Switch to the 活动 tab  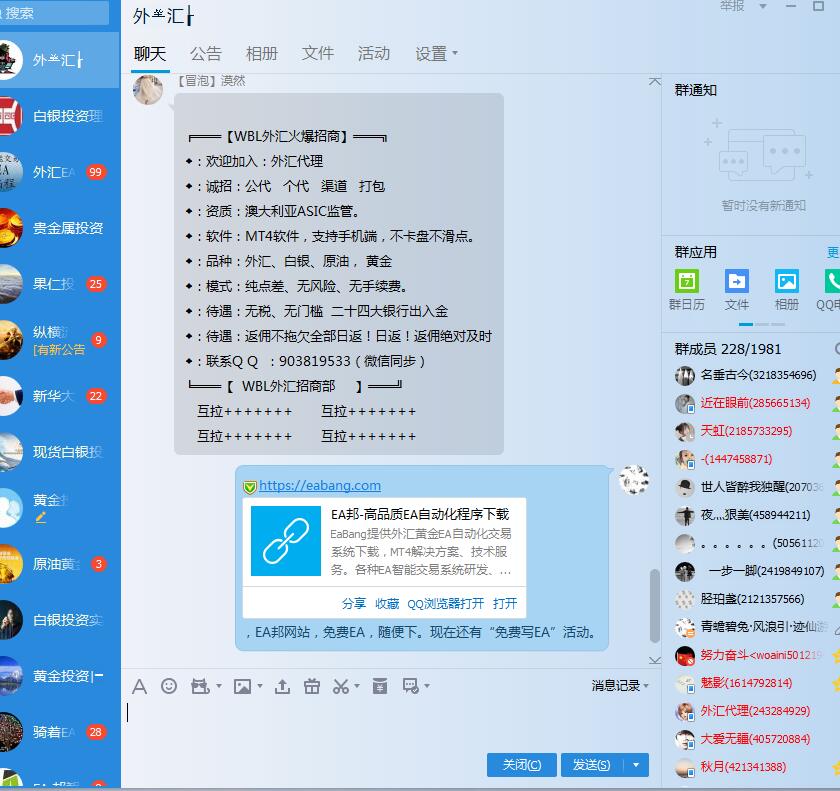[374, 54]
